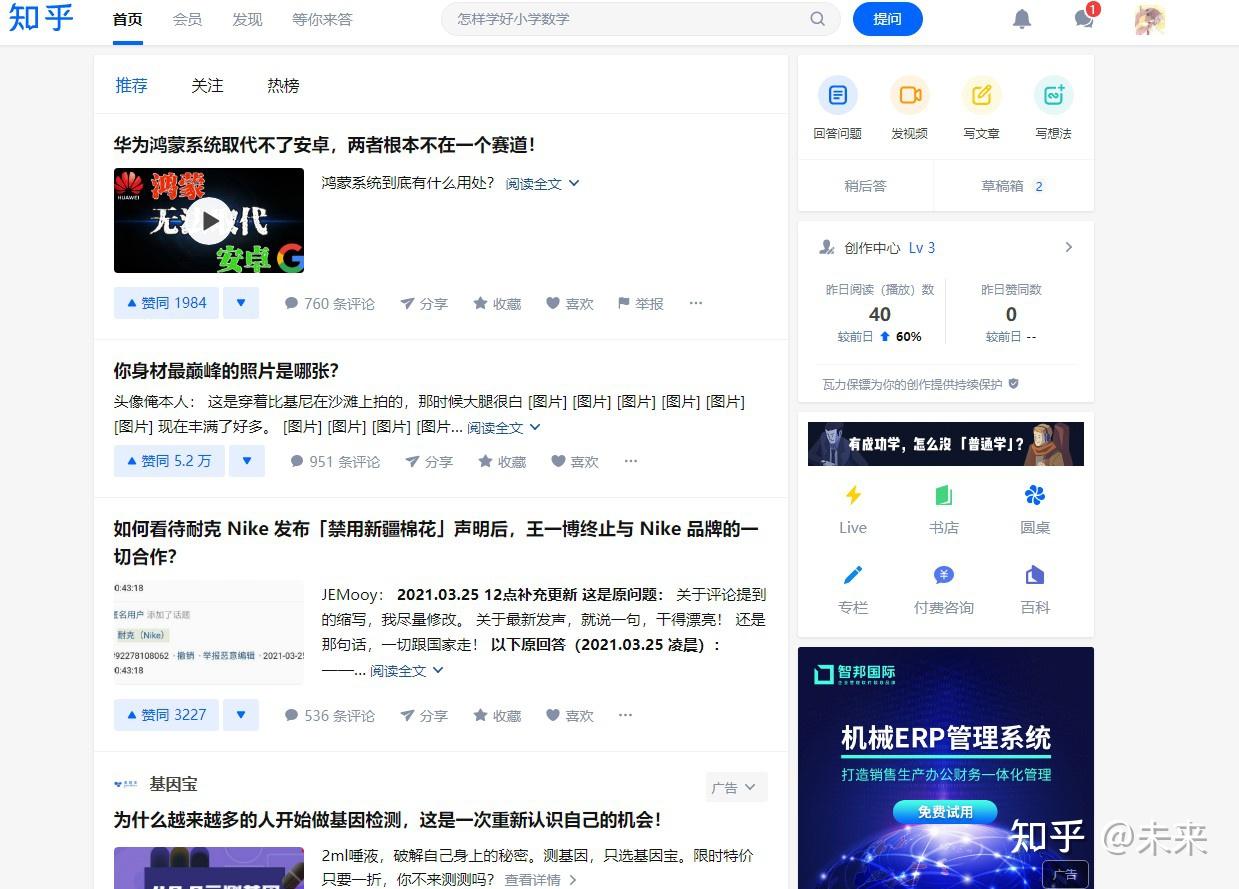
Task: Open the 广告 dropdown on 基因宝 ad
Action: tap(737, 787)
